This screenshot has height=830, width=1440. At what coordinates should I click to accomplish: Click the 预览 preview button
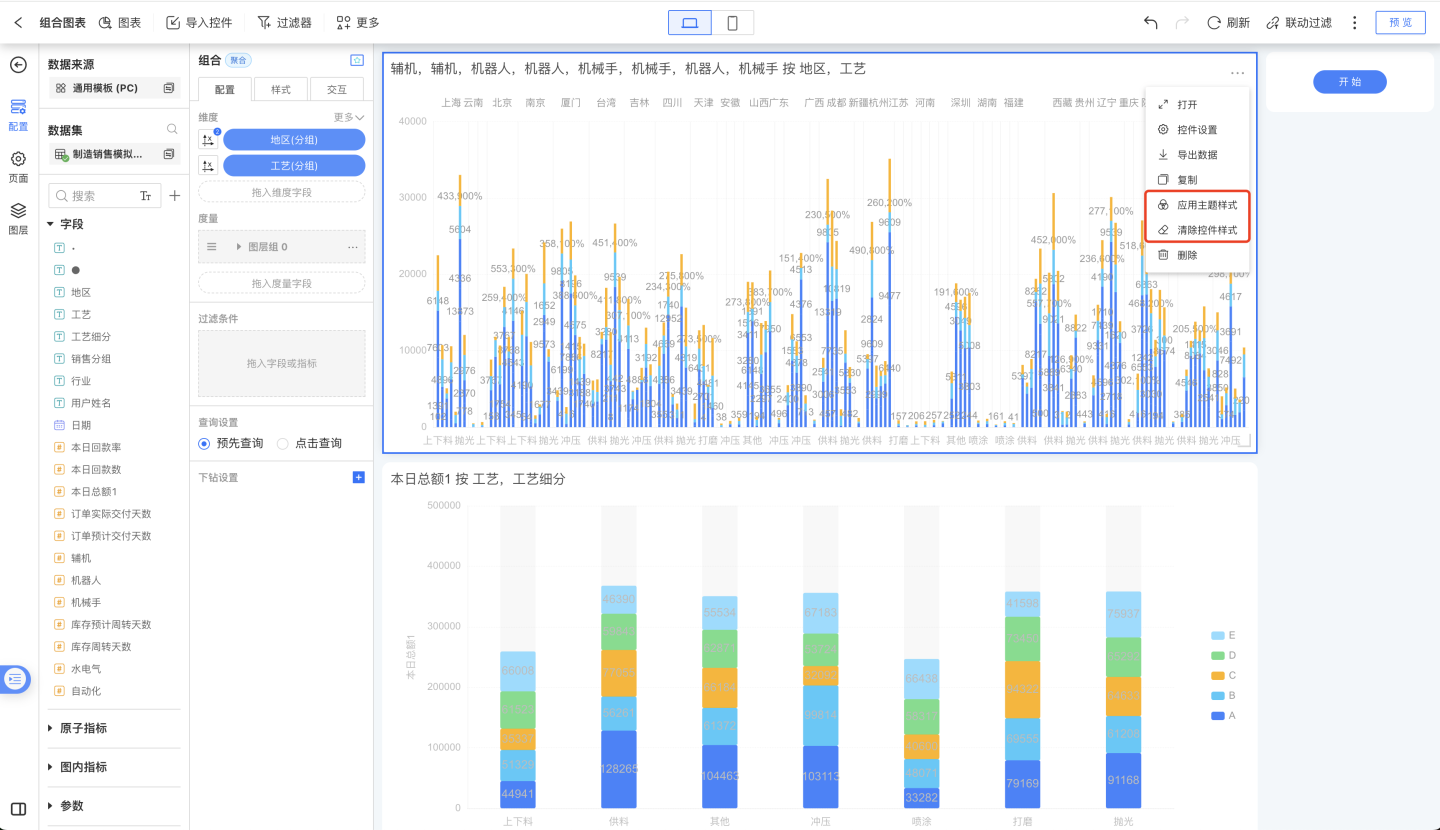tap(1400, 22)
